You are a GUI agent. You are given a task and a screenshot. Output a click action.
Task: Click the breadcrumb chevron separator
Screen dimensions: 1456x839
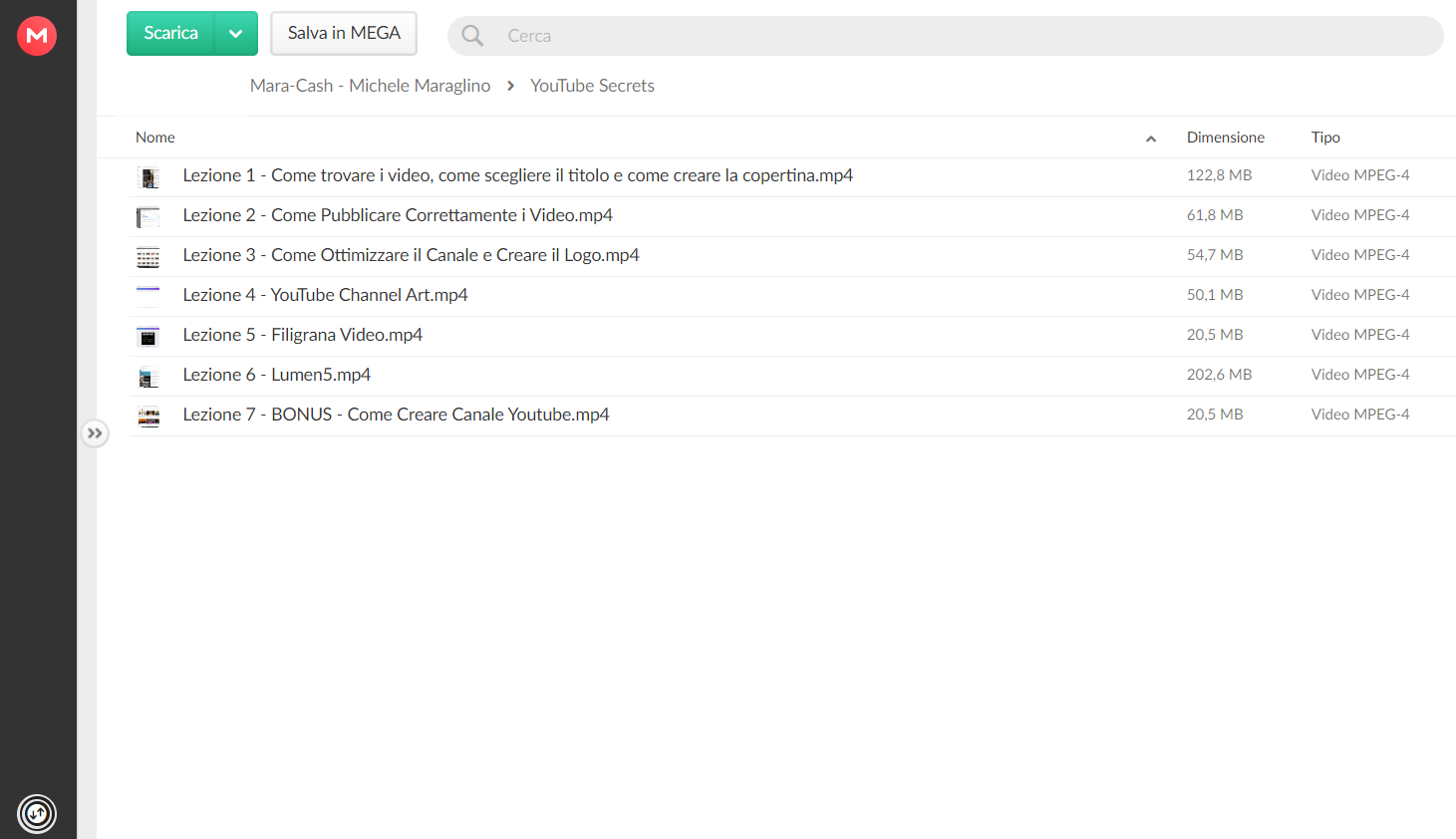click(510, 86)
